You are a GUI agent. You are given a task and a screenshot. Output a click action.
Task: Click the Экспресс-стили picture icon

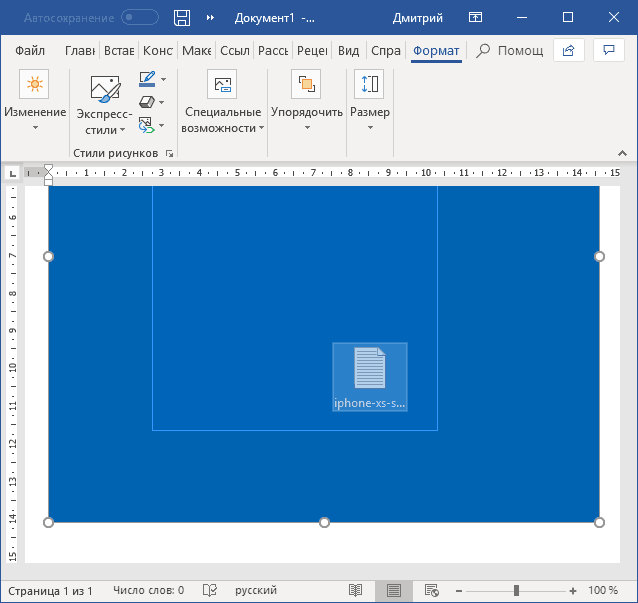click(105, 89)
